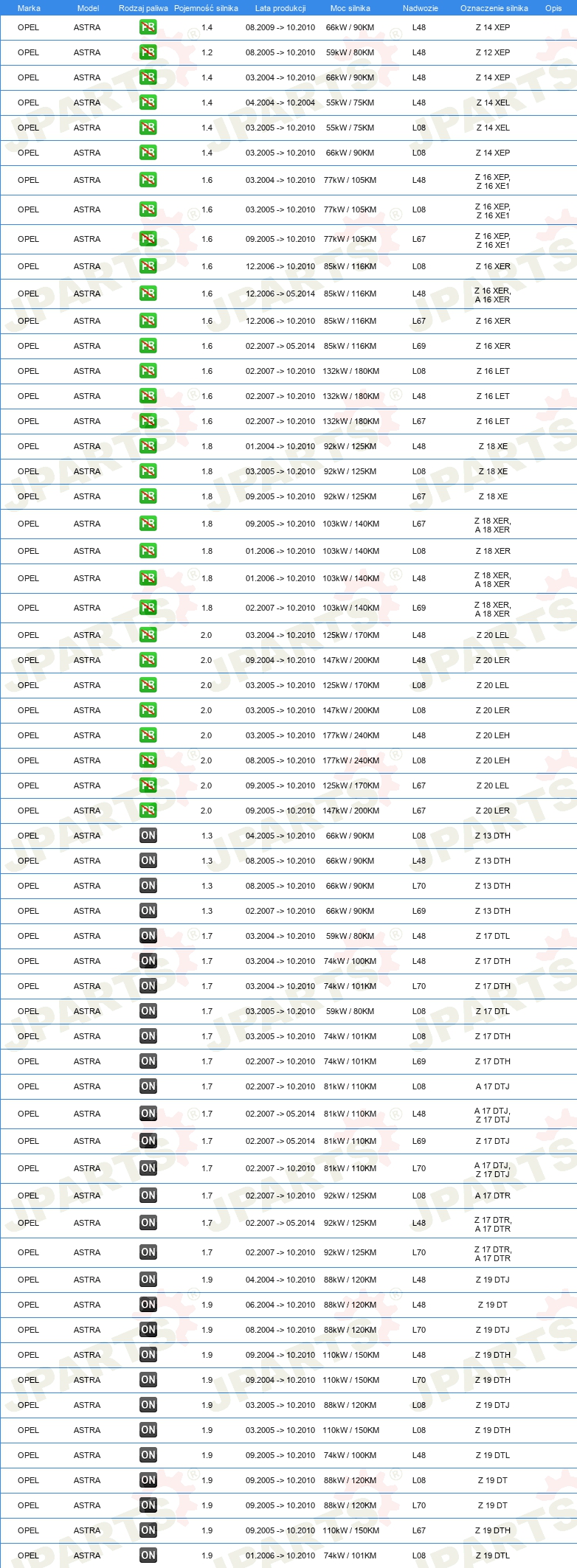The width and height of the screenshot is (577, 1568).
Task: Click the L69 body cell in Z 13 DTH row
Action: [x=419, y=911]
